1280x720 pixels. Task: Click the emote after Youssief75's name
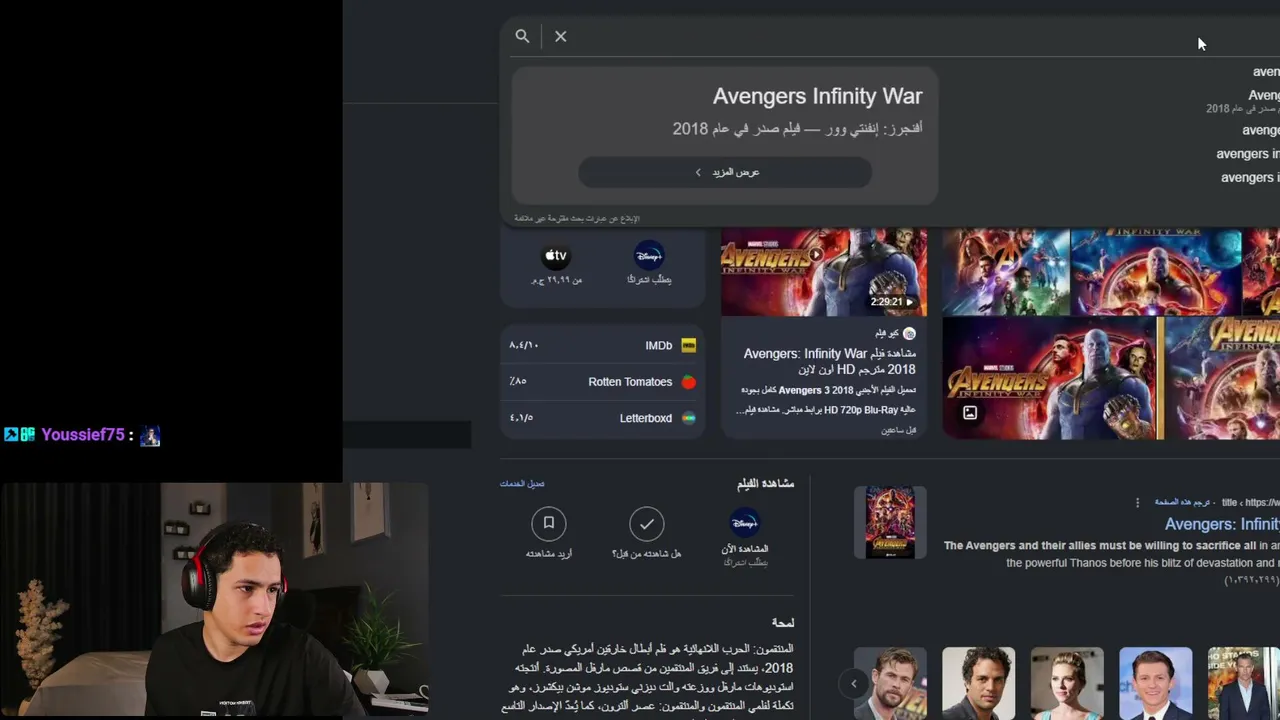pos(150,435)
